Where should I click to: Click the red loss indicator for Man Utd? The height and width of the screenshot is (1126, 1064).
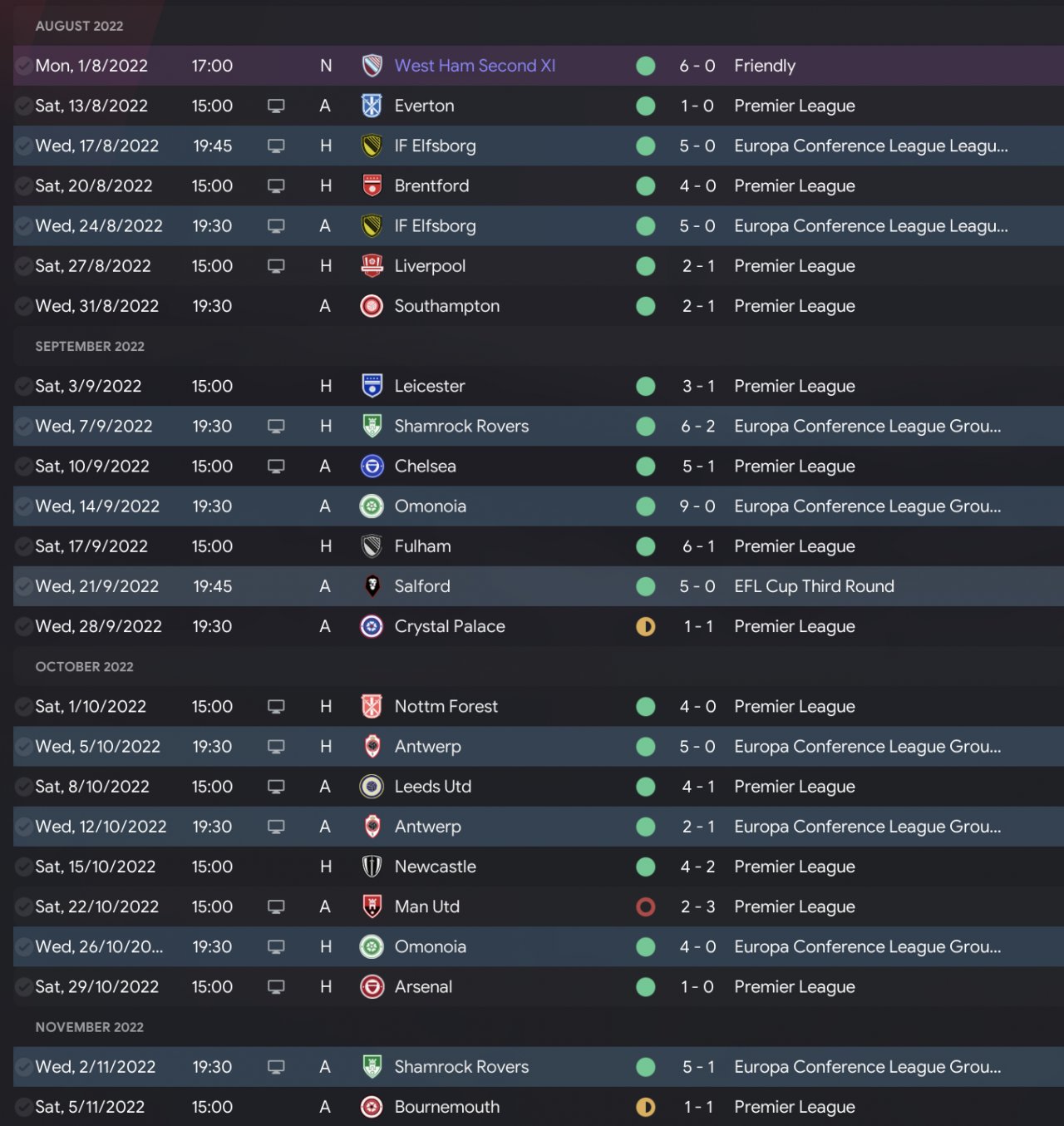[x=645, y=906]
